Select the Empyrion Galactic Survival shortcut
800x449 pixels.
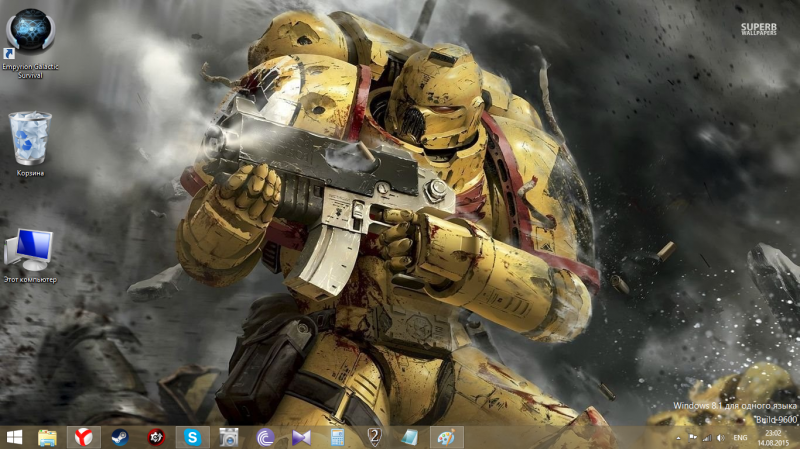click(30, 44)
